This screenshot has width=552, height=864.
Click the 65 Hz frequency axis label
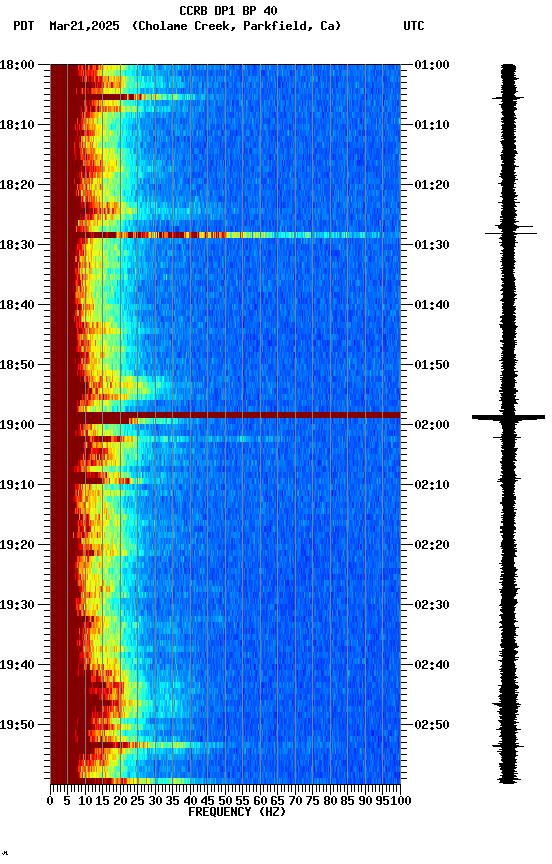coord(278,801)
